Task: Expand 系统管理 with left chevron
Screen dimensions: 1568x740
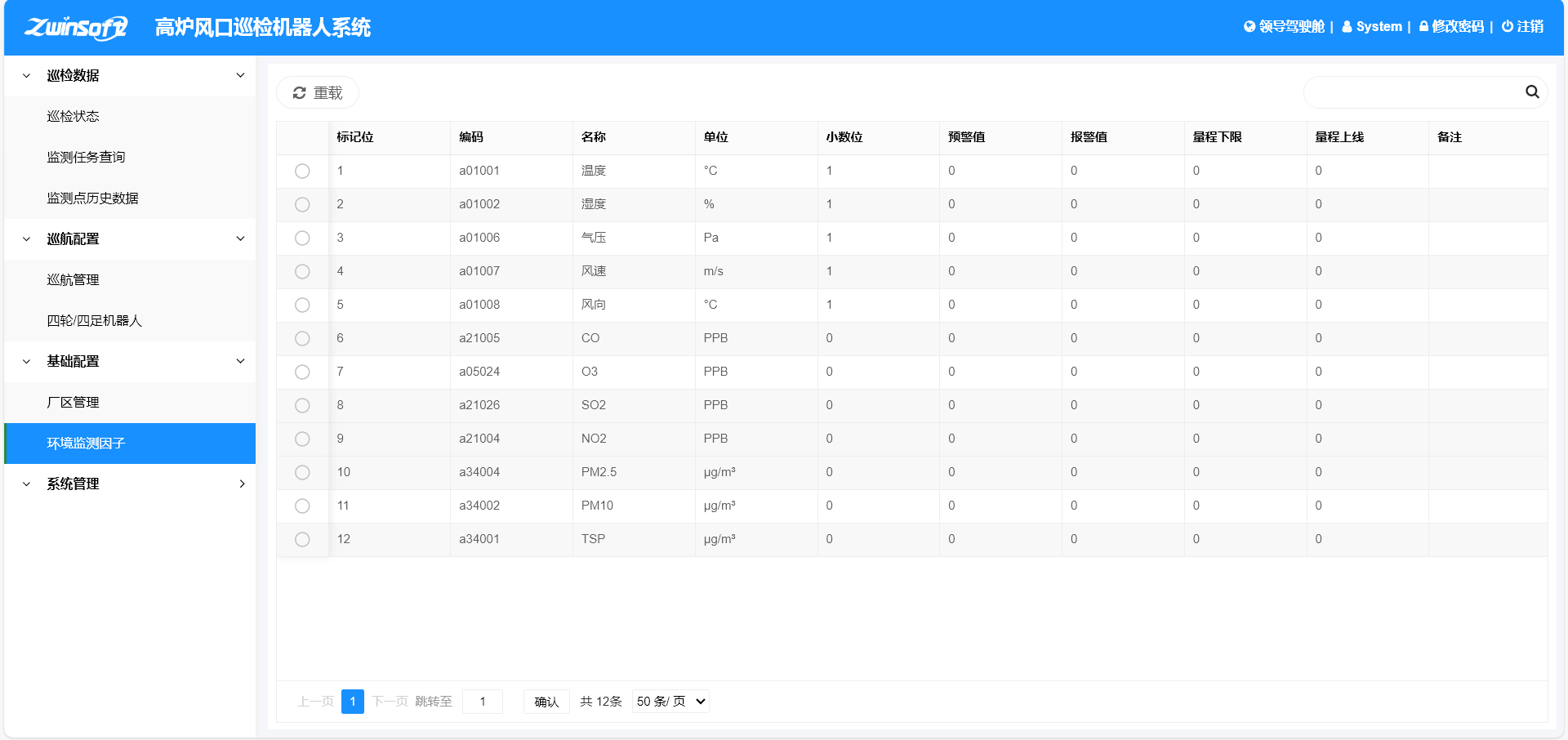Action: tap(26, 484)
